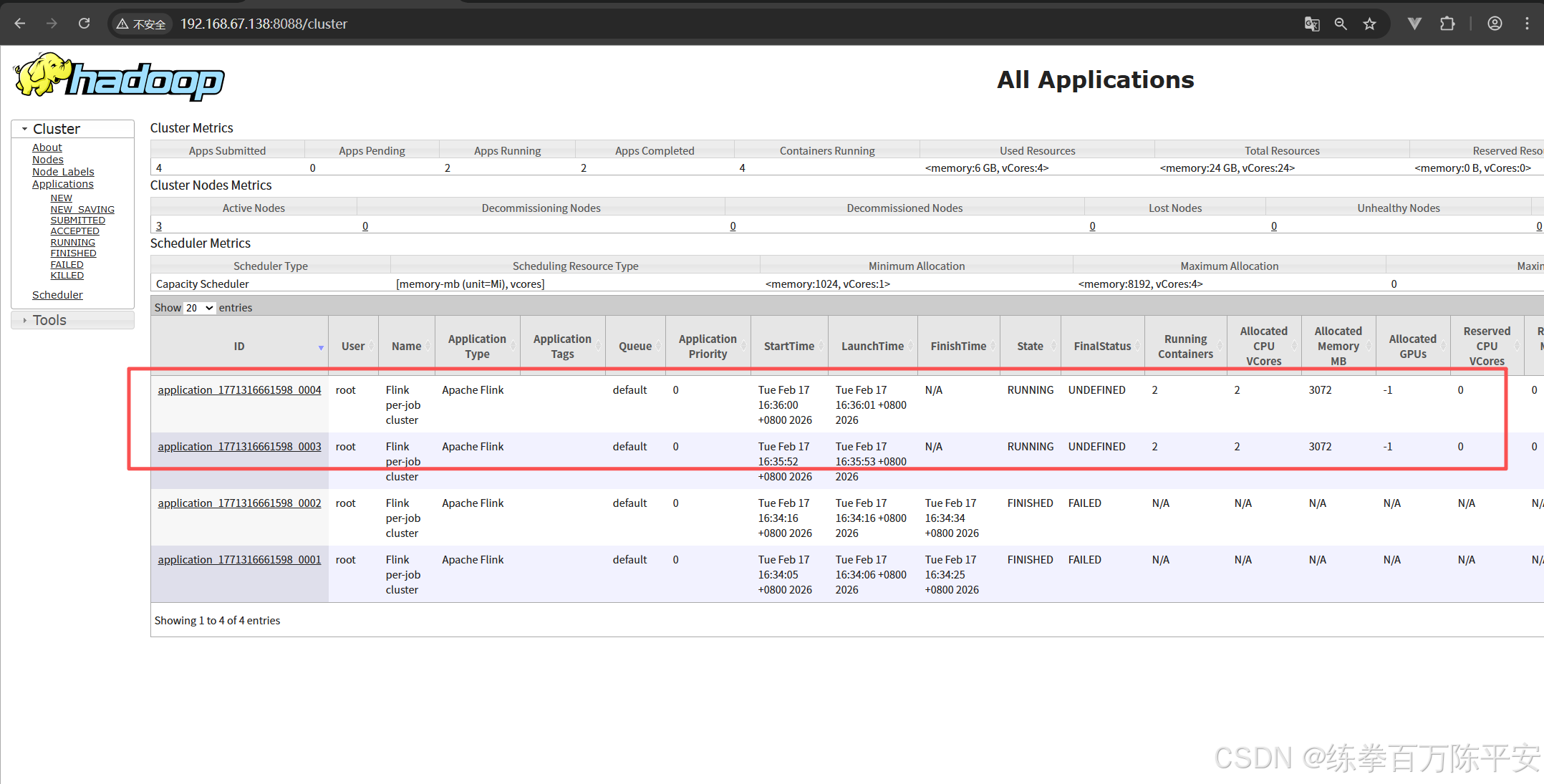Open application_1771316661598_0001 details
Image resolution: width=1544 pixels, height=784 pixels.
point(239,560)
